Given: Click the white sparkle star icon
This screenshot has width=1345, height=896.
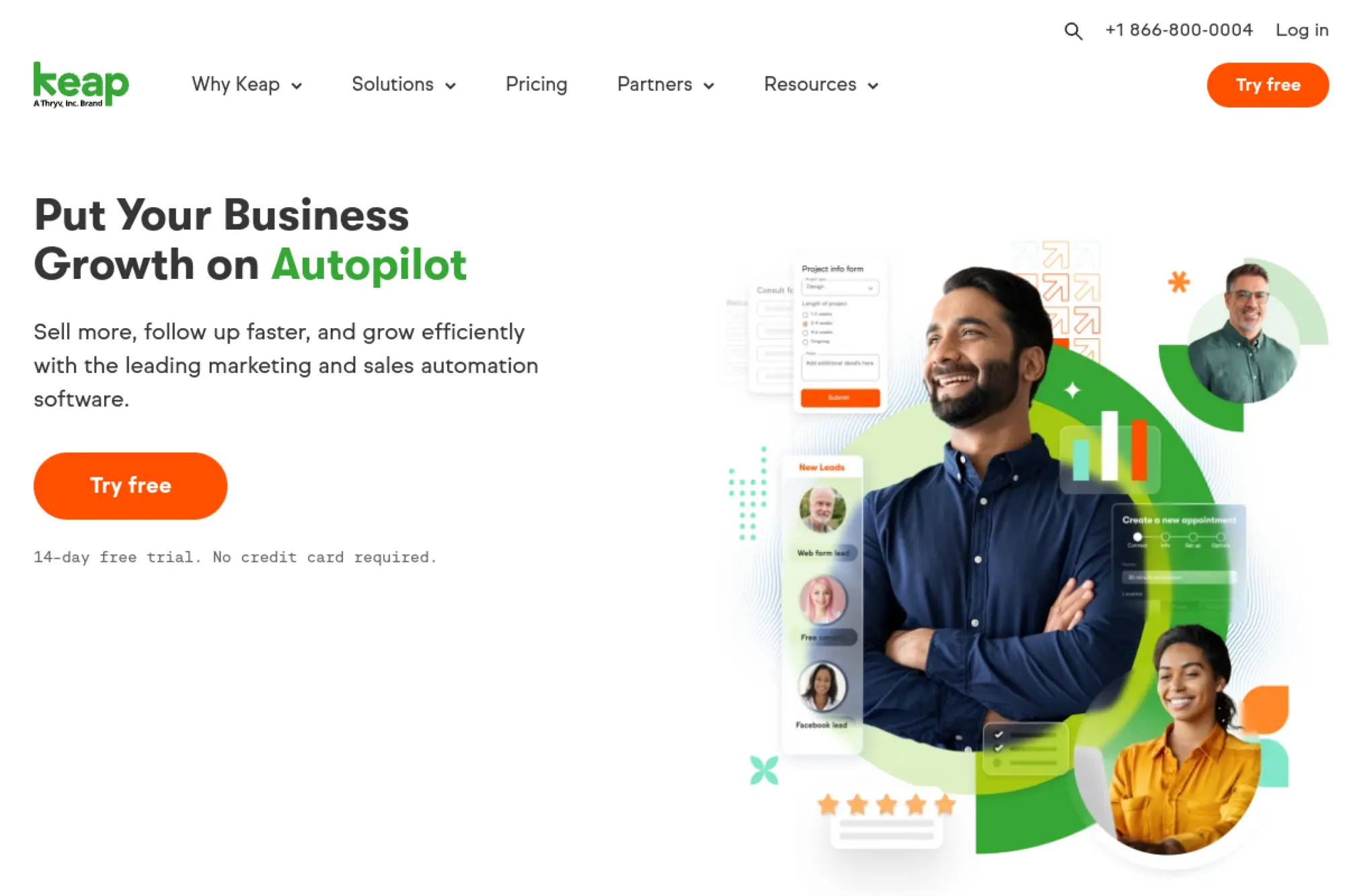Looking at the screenshot, I should tap(1072, 390).
